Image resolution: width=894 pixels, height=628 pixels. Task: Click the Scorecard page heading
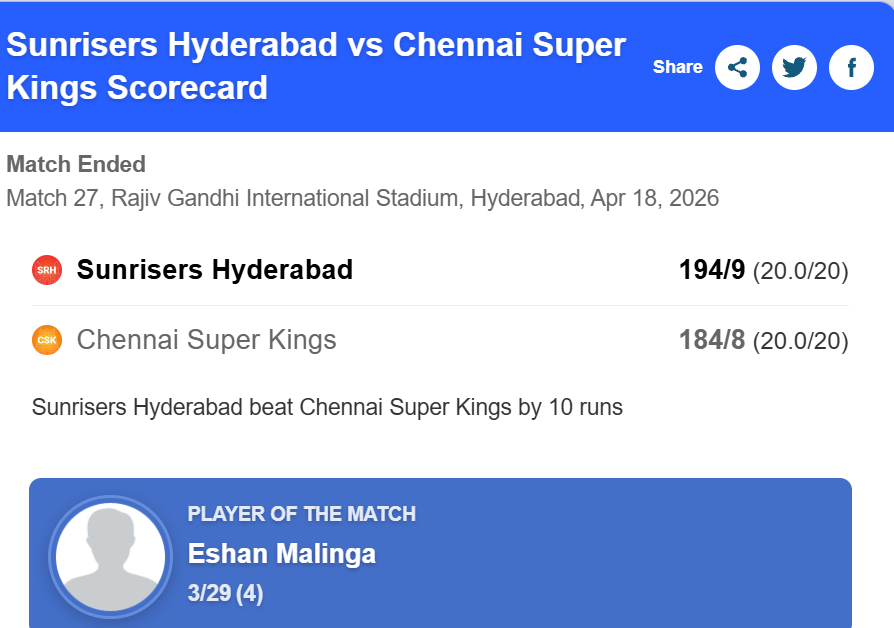pos(316,66)
